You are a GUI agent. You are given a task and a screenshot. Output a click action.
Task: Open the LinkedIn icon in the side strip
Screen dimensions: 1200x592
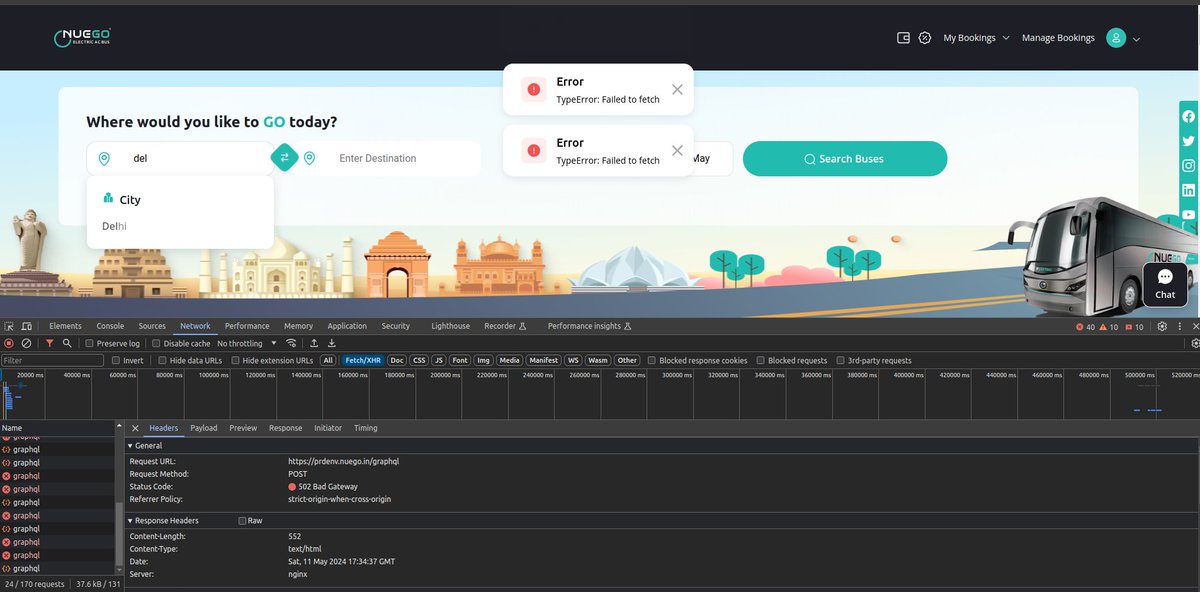coord(1188,190)
